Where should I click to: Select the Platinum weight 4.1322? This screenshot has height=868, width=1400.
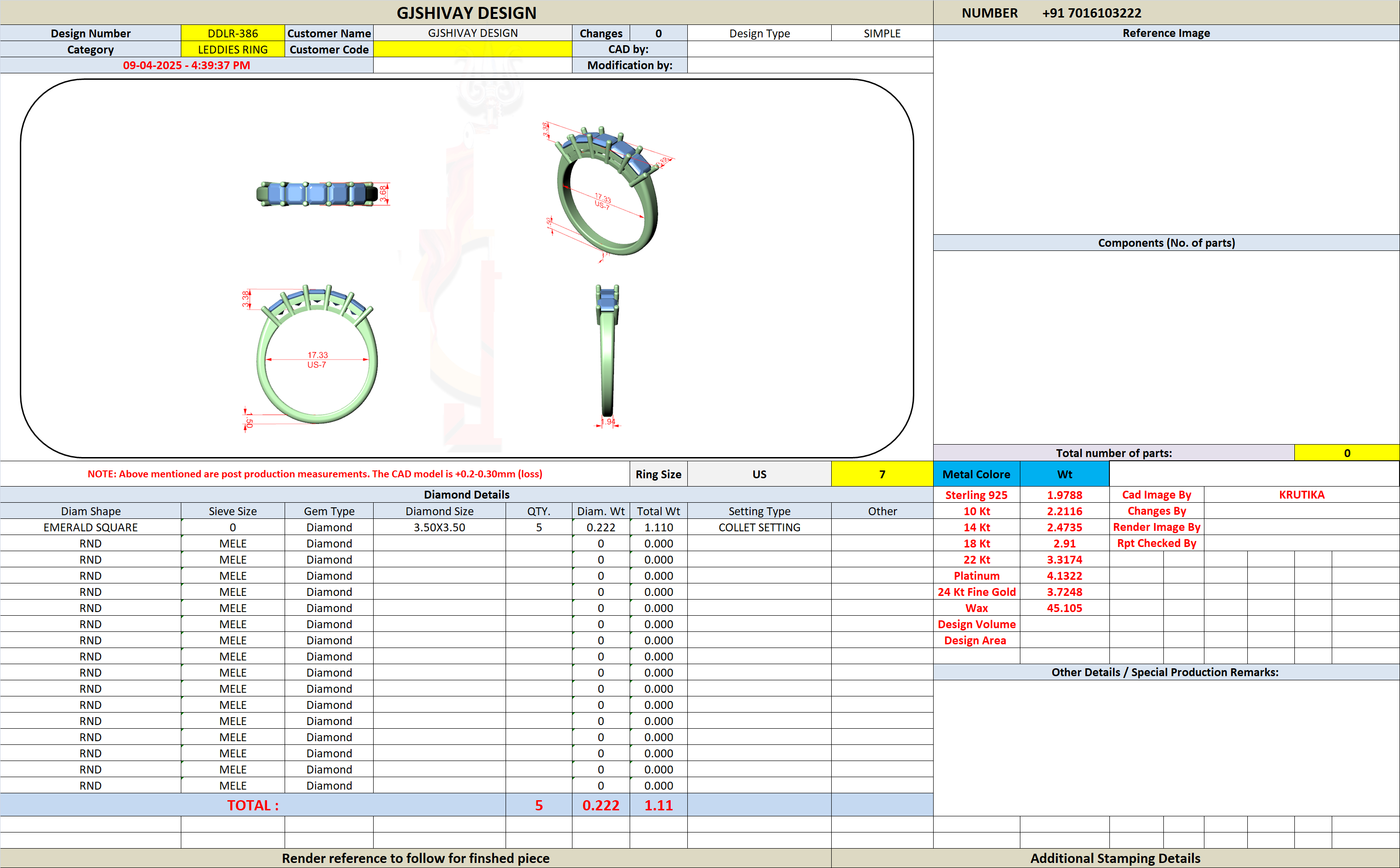[1064, 575]
